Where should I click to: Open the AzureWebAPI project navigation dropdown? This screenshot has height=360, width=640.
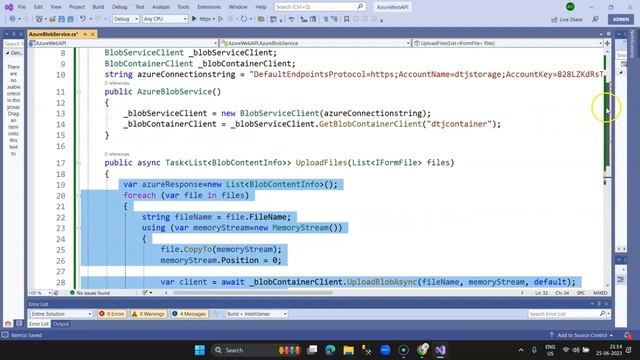tap(122, 43)
